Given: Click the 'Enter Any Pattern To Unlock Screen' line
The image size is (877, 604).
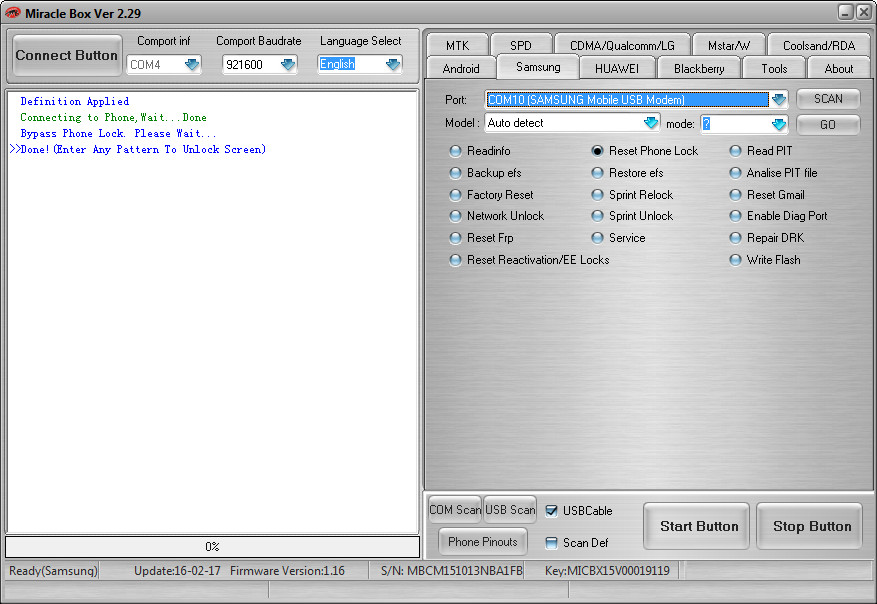Looking at the screenshot, I should 138,149.
